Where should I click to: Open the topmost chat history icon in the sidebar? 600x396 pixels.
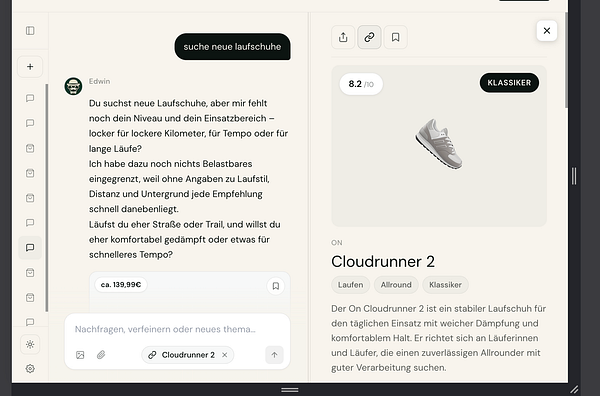pyautogui.click(x=30, y=98)
